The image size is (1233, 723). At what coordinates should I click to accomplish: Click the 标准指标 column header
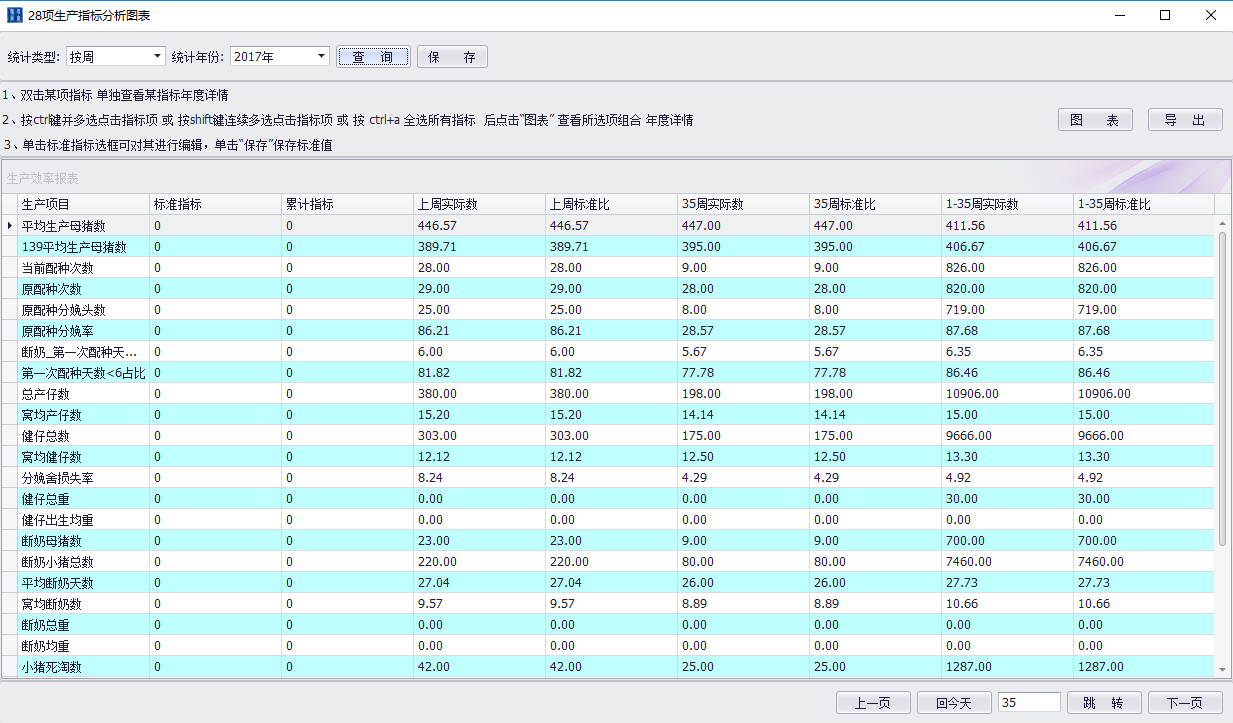[215, 204]
